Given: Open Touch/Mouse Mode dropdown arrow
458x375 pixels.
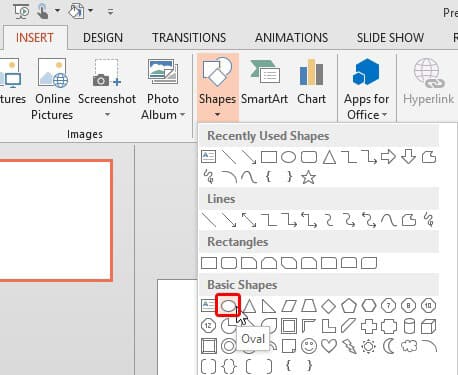Looking at the screenshot, I should click(57, 11).
